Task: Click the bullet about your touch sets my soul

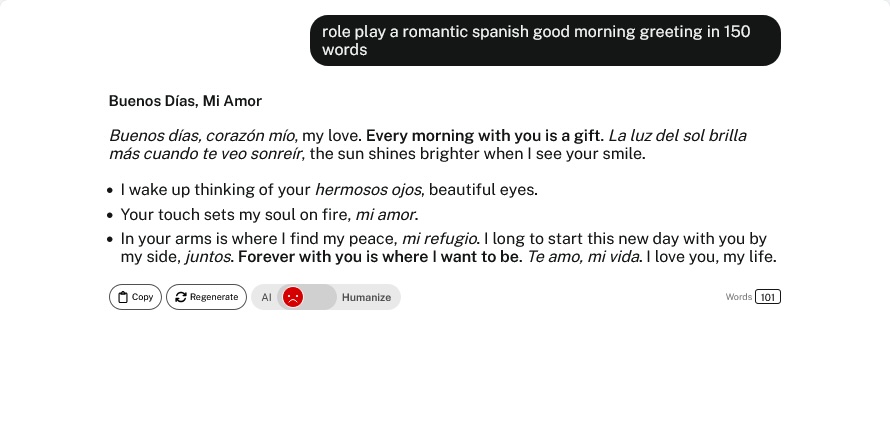Action: [x=270, y=215]
